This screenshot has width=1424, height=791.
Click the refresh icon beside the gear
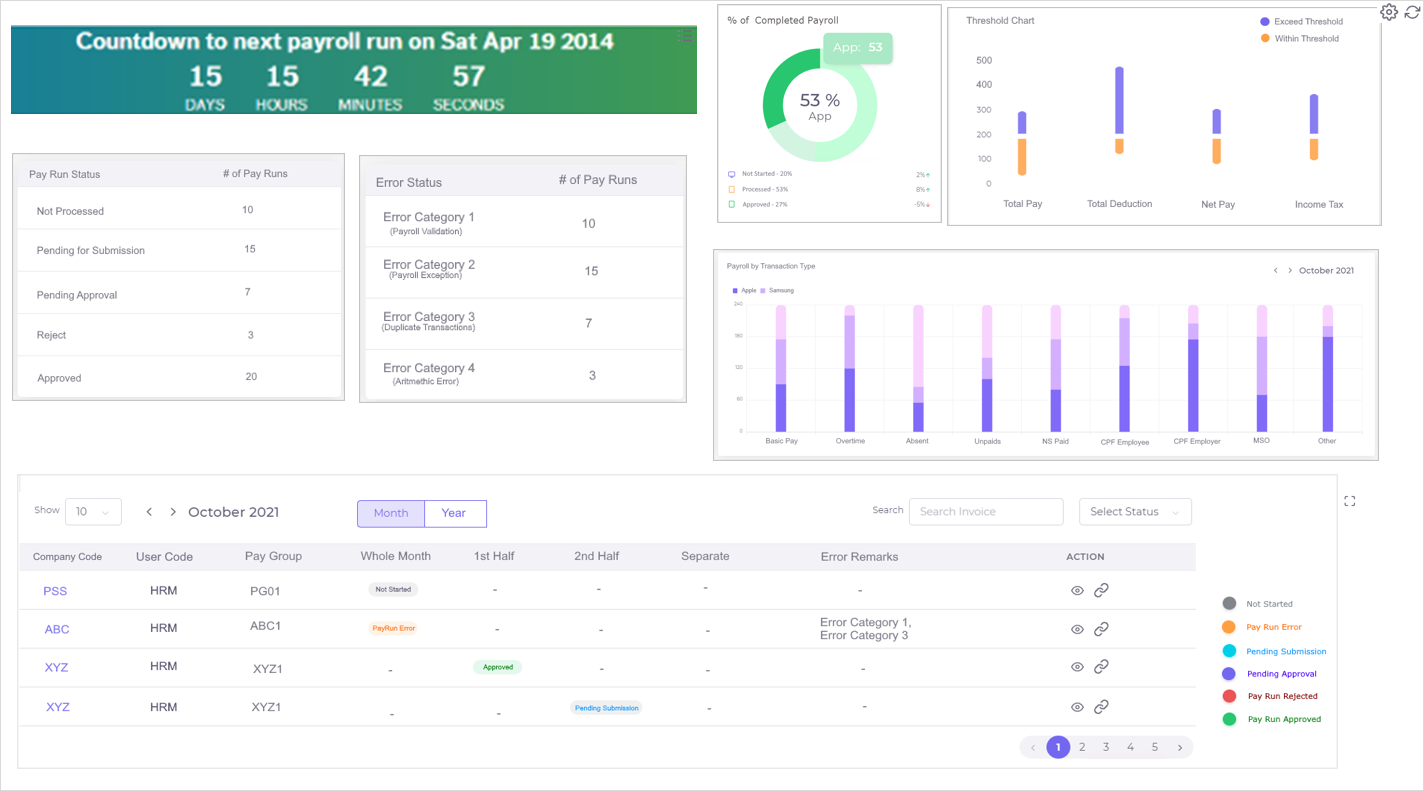[1412, 12]
